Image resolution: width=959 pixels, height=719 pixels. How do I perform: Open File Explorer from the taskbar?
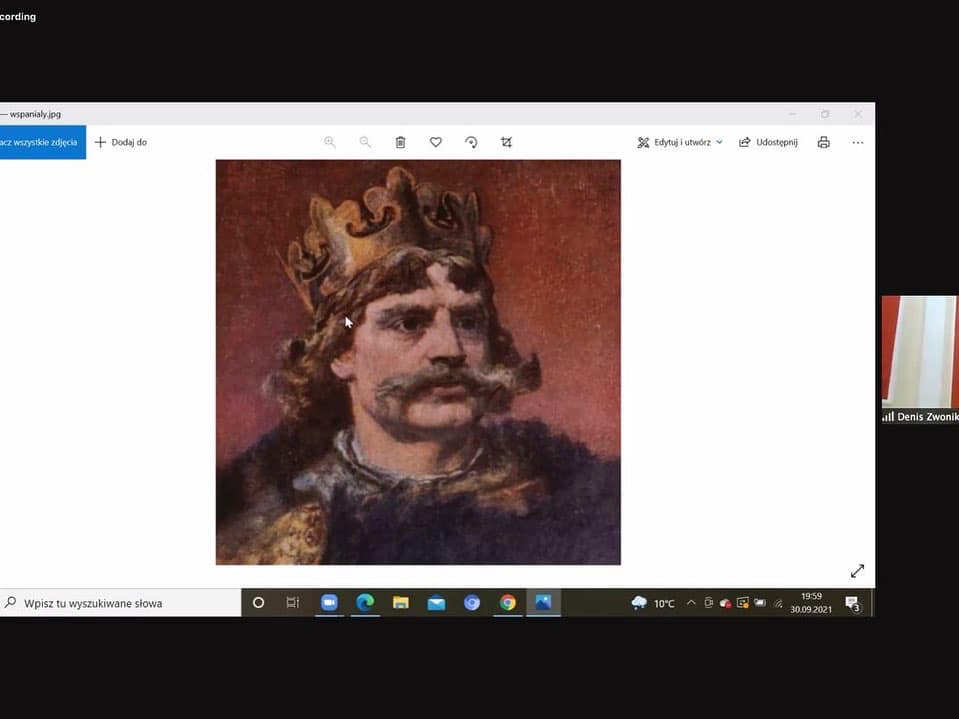pos(401,603)
